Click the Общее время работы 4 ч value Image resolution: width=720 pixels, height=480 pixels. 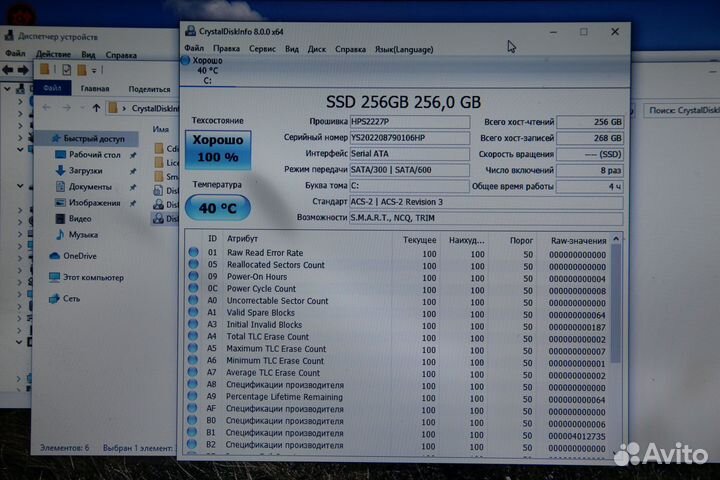click(590, 186)
